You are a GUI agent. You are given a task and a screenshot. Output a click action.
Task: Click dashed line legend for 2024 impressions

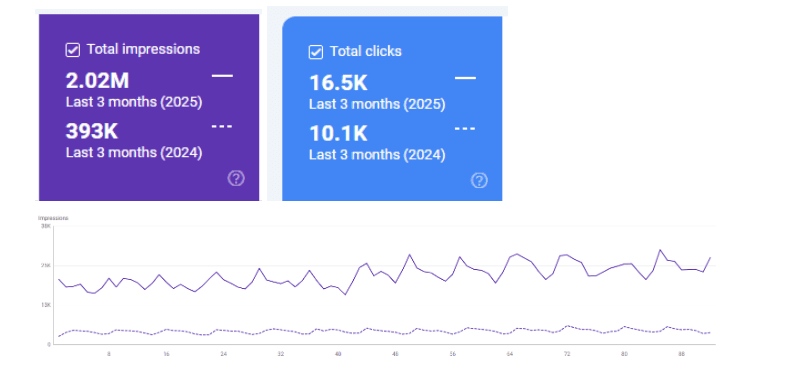222,126
